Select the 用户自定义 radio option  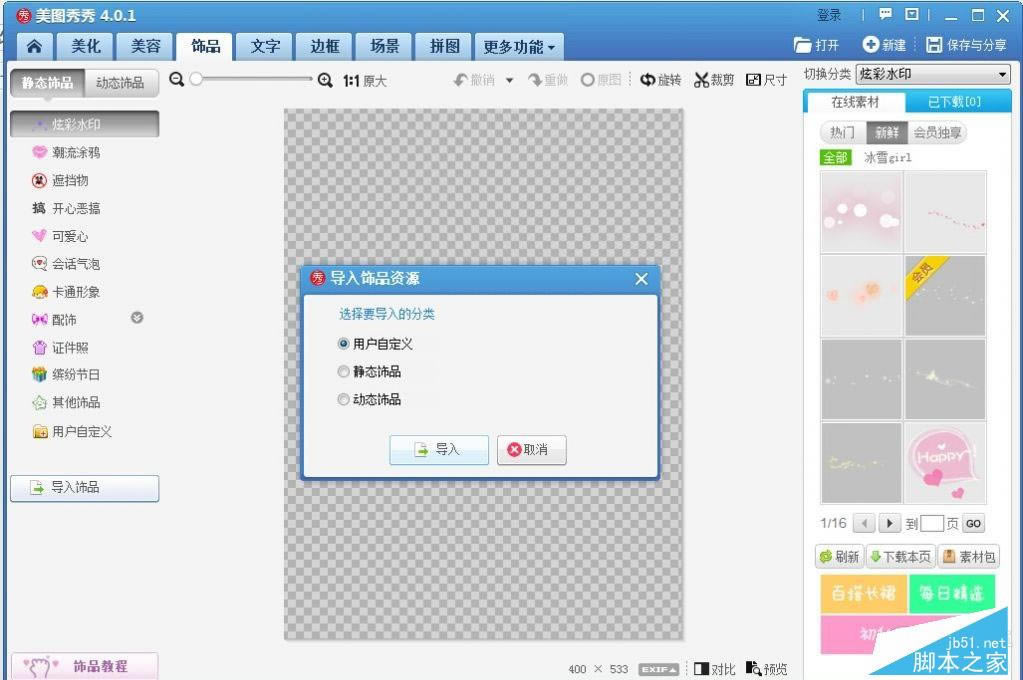[344, 344]
